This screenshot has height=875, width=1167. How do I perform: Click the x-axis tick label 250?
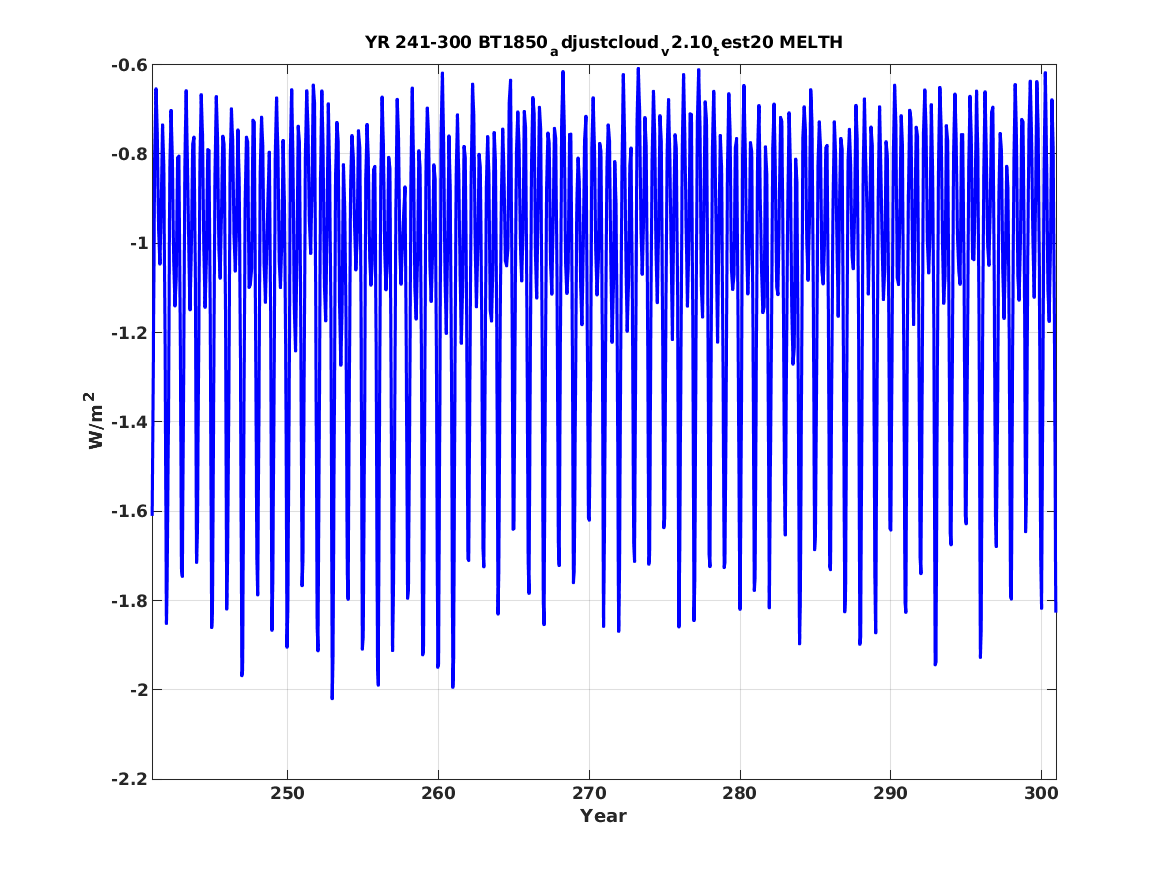pyautogui.click(x=287, y=793)
